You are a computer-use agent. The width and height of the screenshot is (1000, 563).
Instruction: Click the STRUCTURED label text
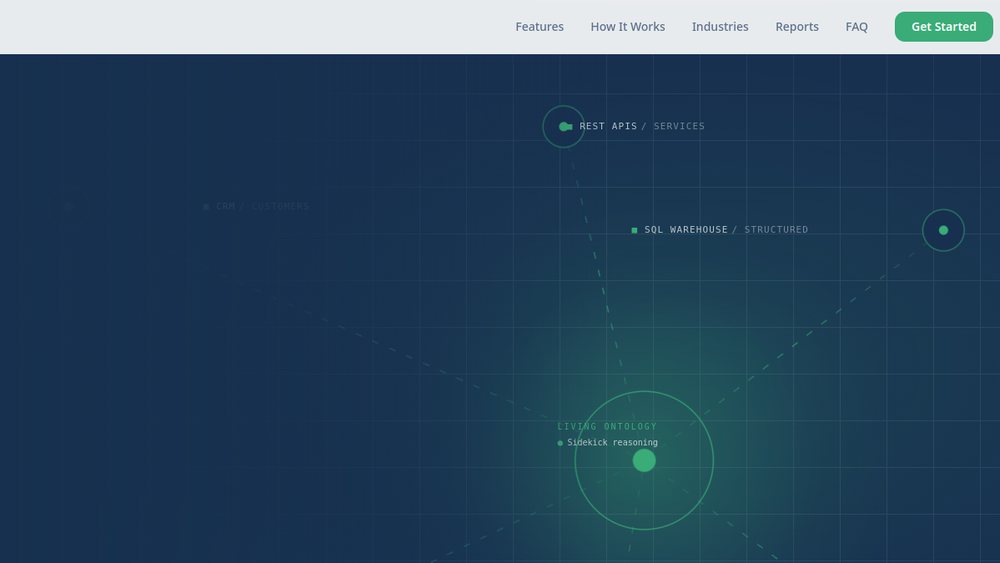point(776,230)
